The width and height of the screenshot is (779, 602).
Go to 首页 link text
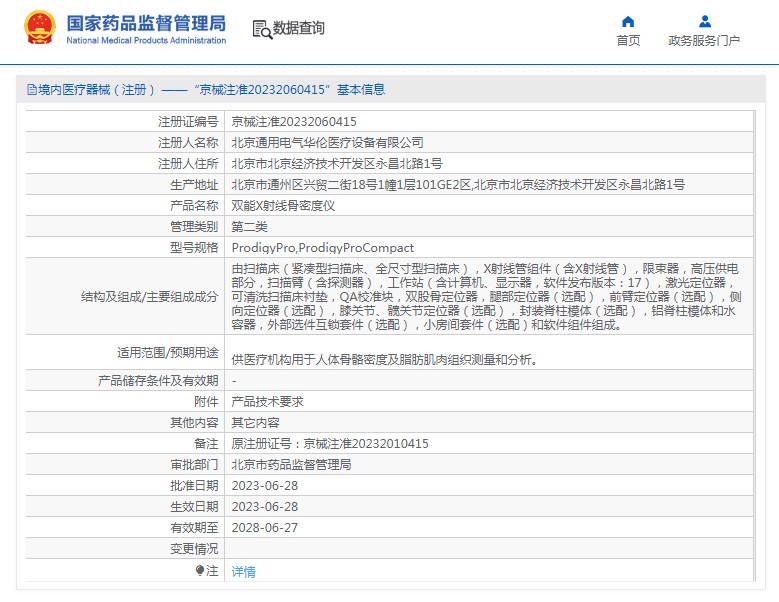pyautogui.click(x=628, y=41)
